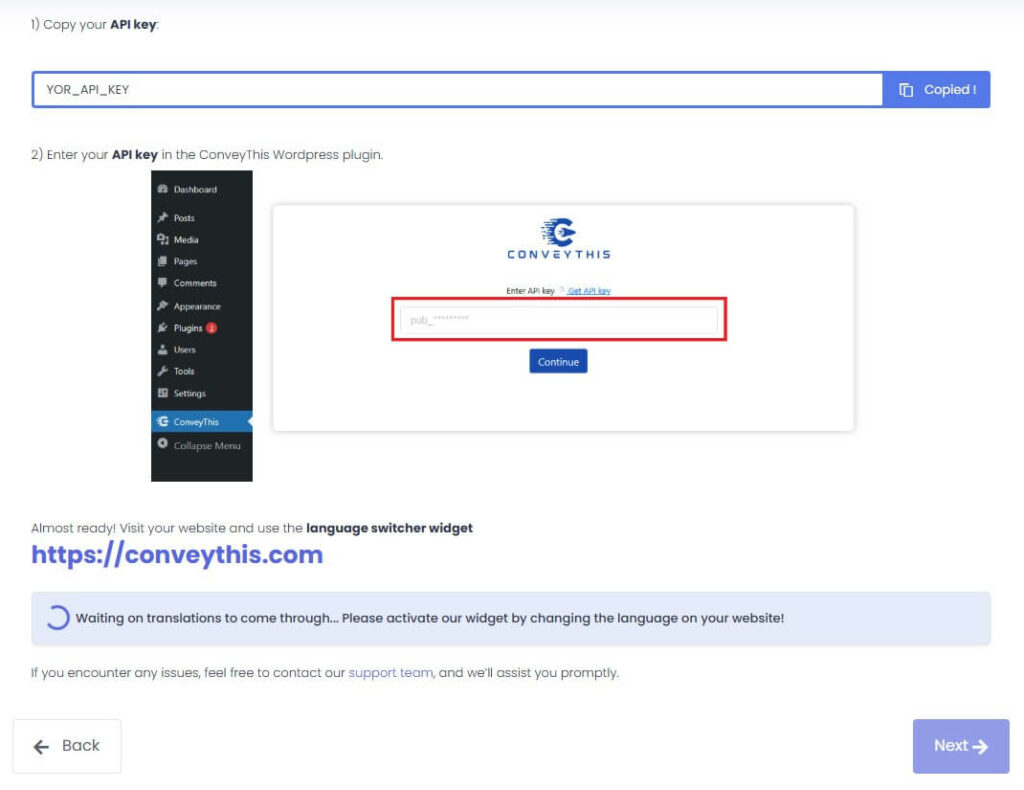Click the YOR_API_KEY input field
The width and height of the screenshot is (1024, 790).
click(457, 90)
